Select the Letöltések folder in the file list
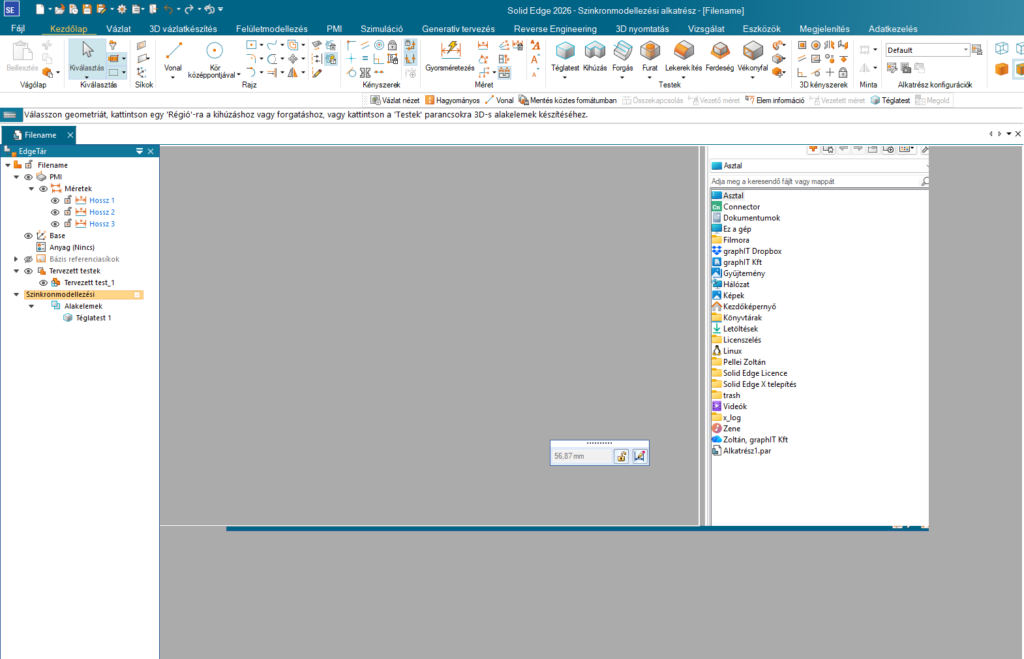This screenshot has height=659, width=1024. pyautogui.click(x=742, y=329)
